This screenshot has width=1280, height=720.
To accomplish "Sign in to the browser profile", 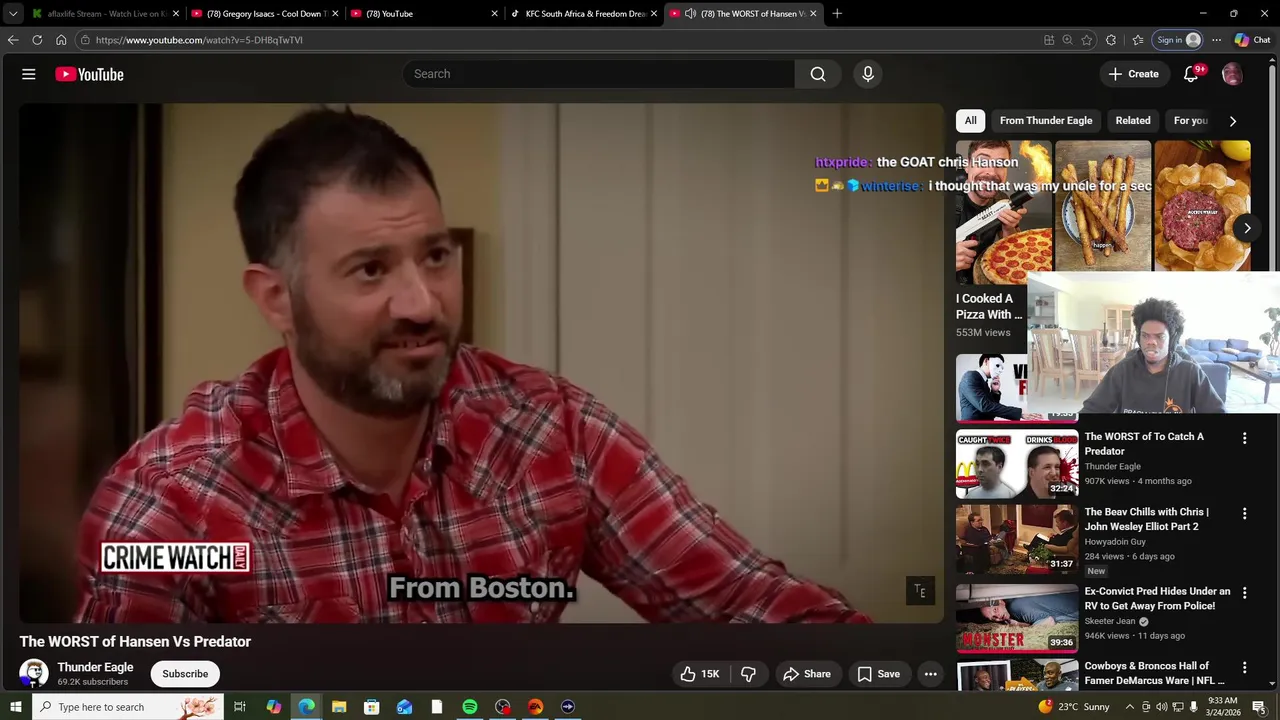I will tap(1178, 40).
